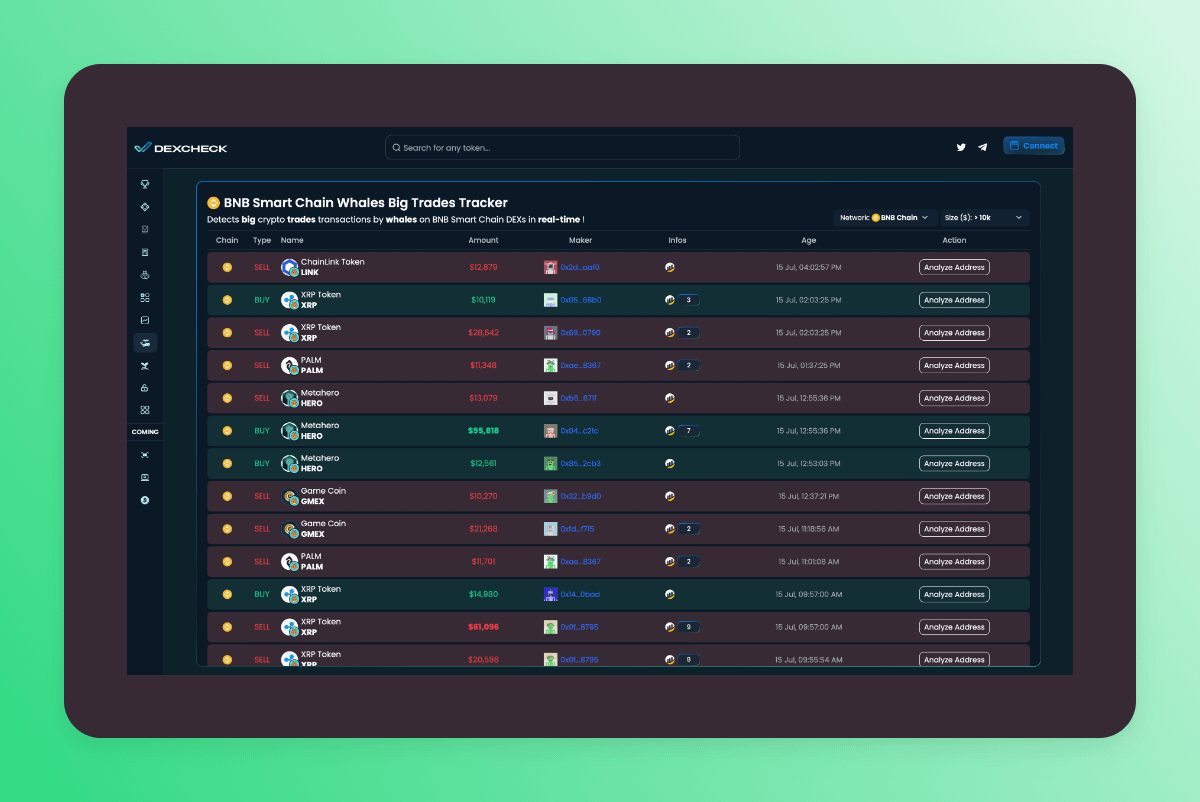Open the Size ($) filter dropdown
Screen dimensions: 1200x802
(x=984, y=217)
